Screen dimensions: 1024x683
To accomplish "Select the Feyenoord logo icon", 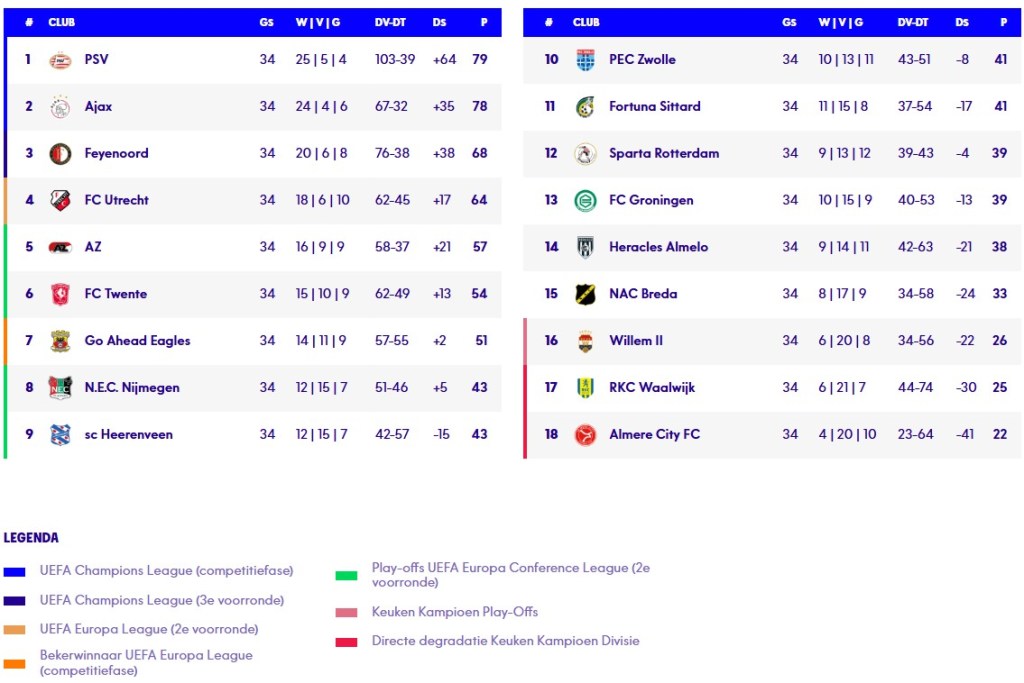I will click(x=60, y=154).
